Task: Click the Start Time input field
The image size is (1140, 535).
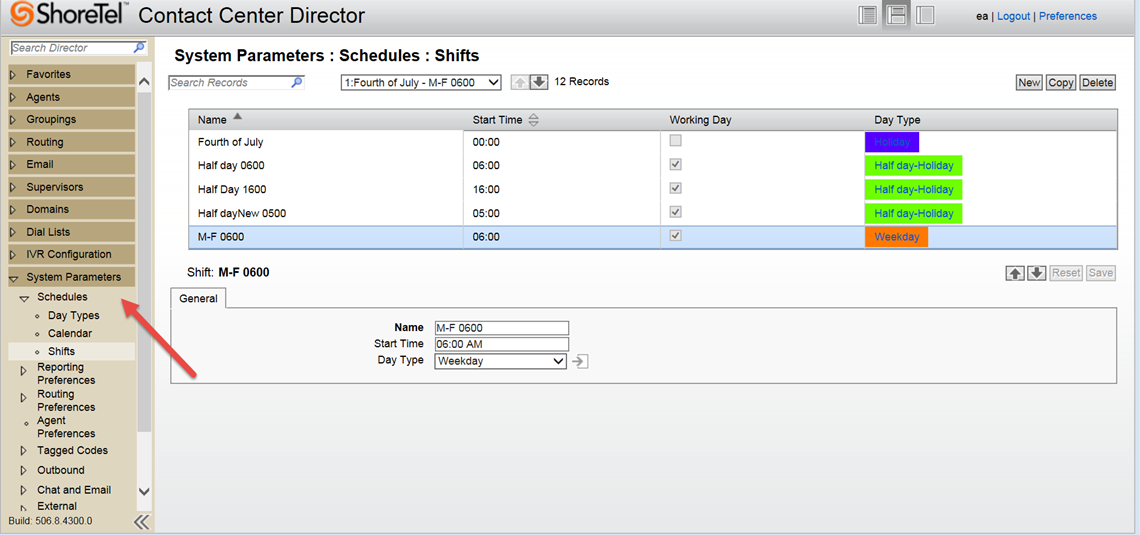Action: [501, 344]
